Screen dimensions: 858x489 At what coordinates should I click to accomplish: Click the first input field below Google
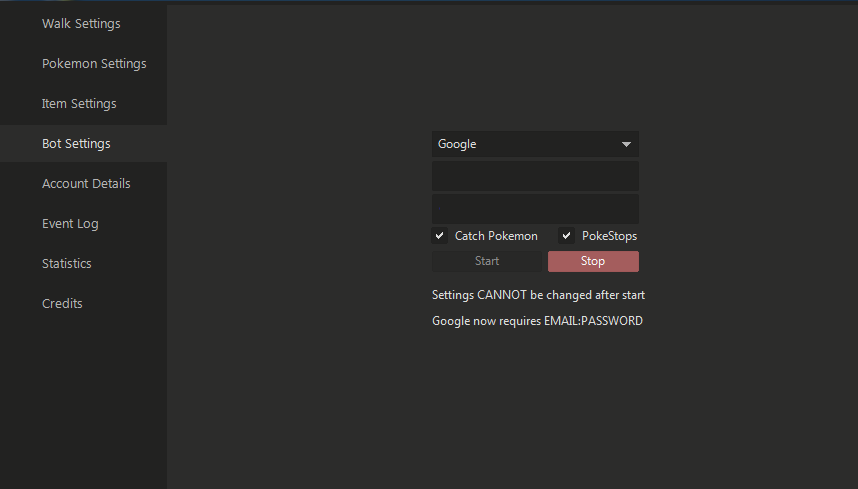535,176
